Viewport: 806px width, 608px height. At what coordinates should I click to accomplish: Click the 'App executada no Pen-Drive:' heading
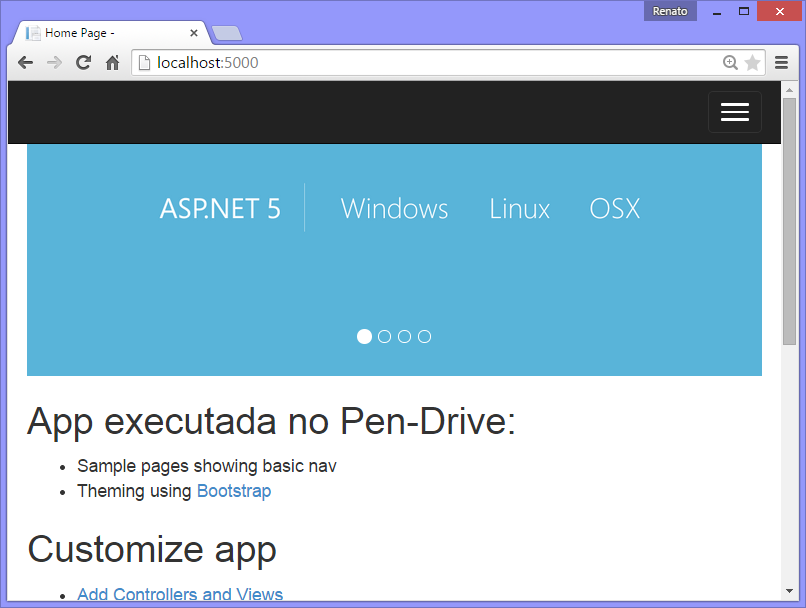[x=271, y=422]
